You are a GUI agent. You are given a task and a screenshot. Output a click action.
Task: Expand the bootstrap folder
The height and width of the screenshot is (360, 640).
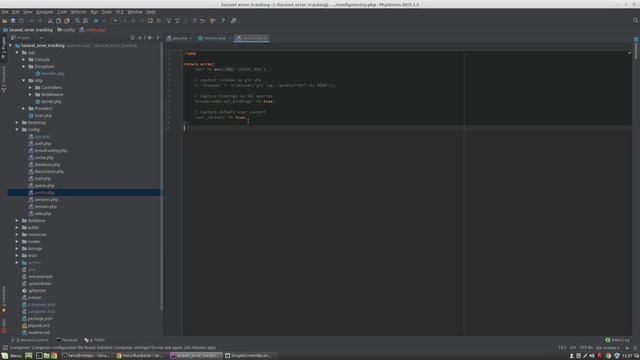coord(17,122)
